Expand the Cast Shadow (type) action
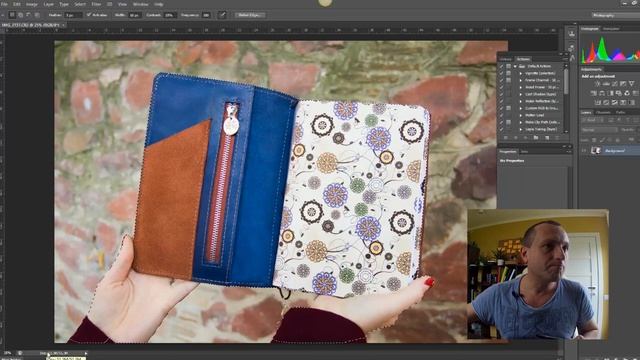This screenshot has height=360, width=640. tap(521, 94)
